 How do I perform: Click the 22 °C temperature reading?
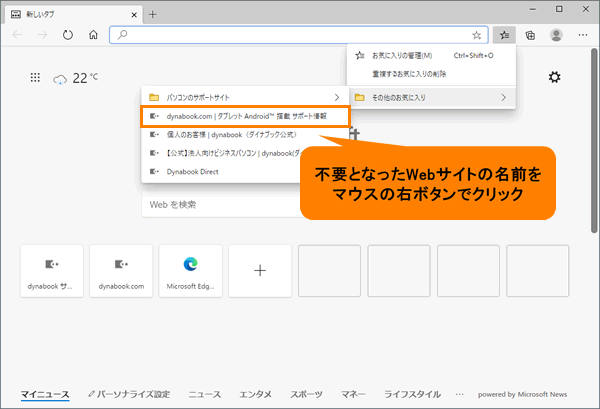click(85, 78)
